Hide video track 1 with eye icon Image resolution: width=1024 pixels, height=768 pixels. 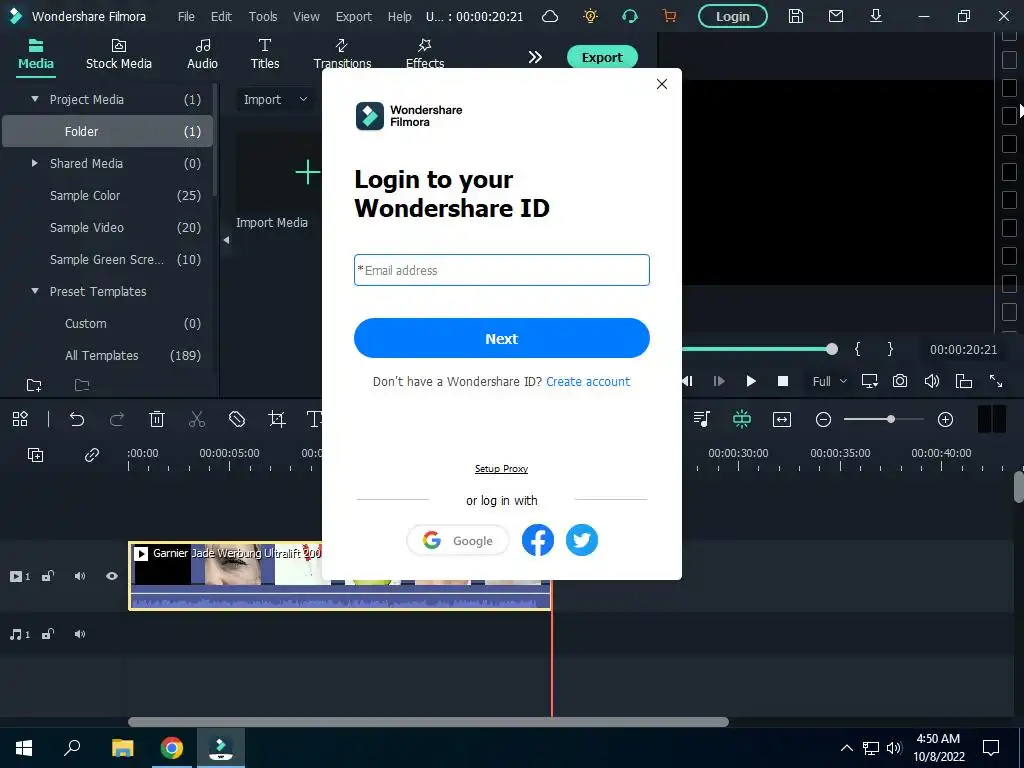tap(112, 576)
